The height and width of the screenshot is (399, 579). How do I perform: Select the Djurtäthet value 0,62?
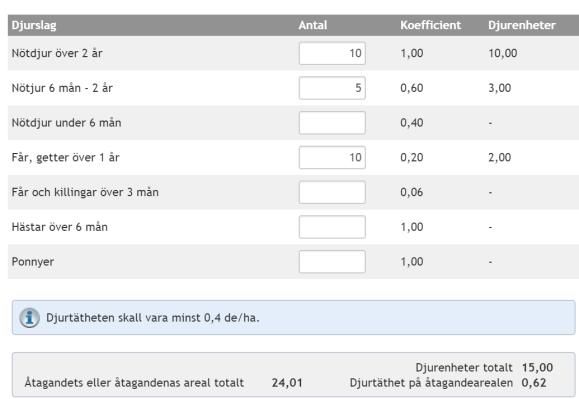pyautogui.click(x=534, y=383)
